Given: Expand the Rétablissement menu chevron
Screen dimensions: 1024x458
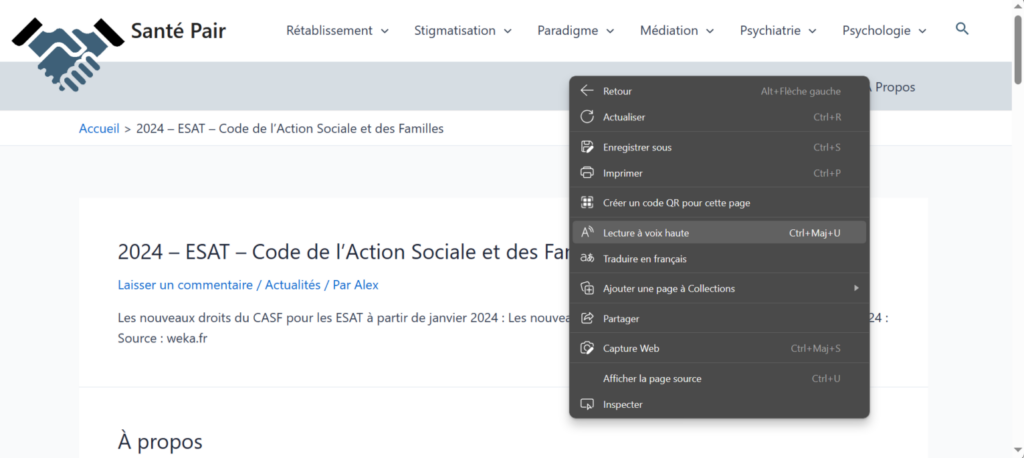Looking at the screenshot, I should [385, 31].
